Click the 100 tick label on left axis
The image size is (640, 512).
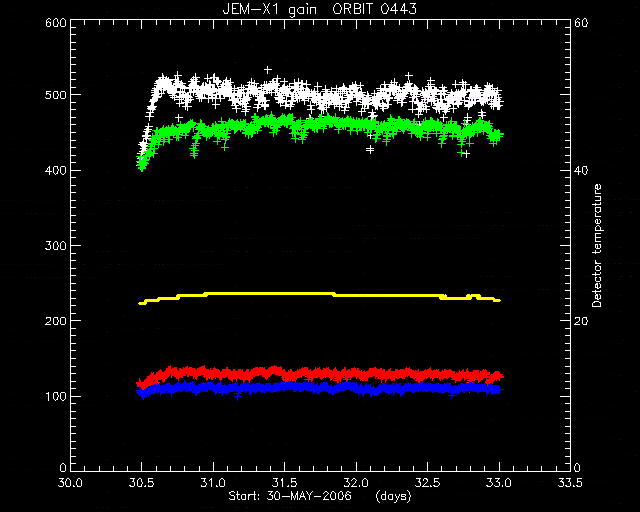(56, 396)
